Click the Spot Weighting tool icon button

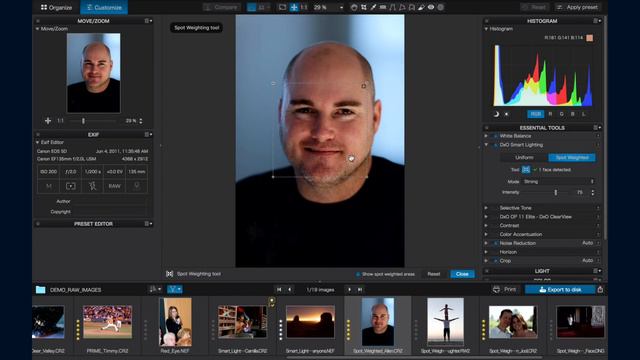coord(526,169)
